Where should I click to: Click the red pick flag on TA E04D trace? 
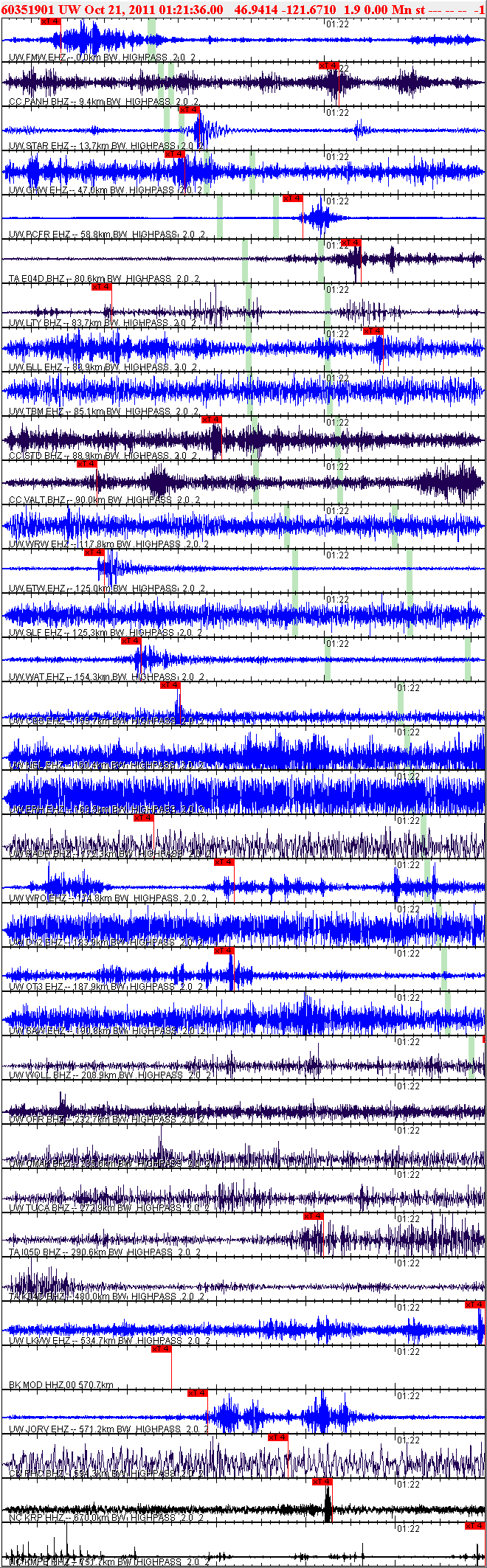coord(351,243)
